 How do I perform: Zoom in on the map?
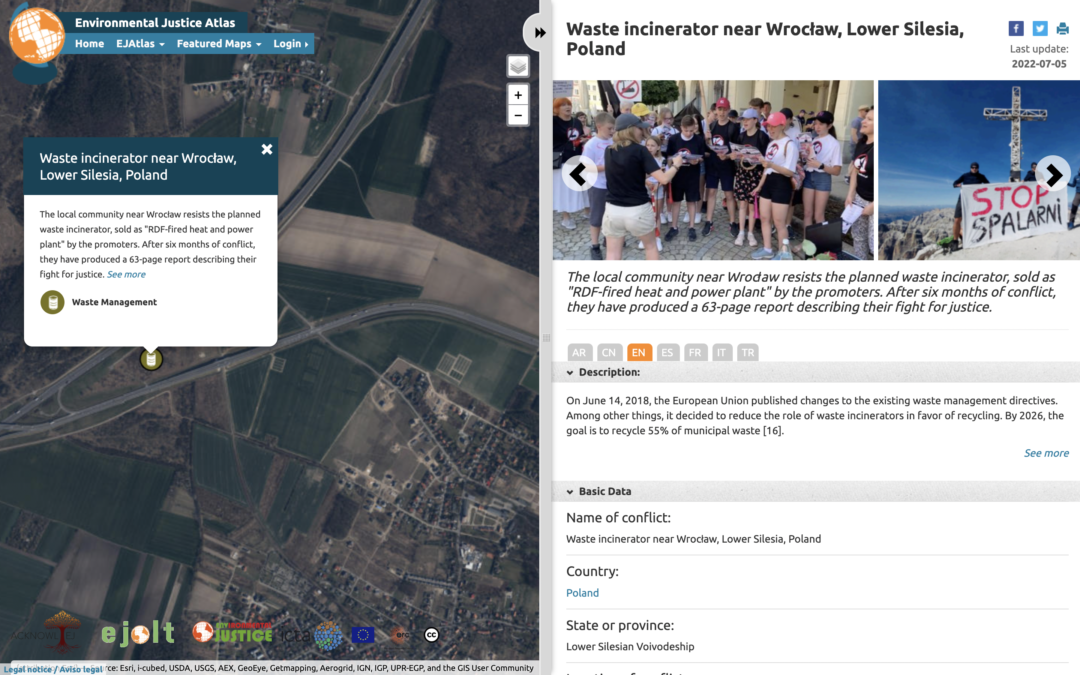pos(518,95)
